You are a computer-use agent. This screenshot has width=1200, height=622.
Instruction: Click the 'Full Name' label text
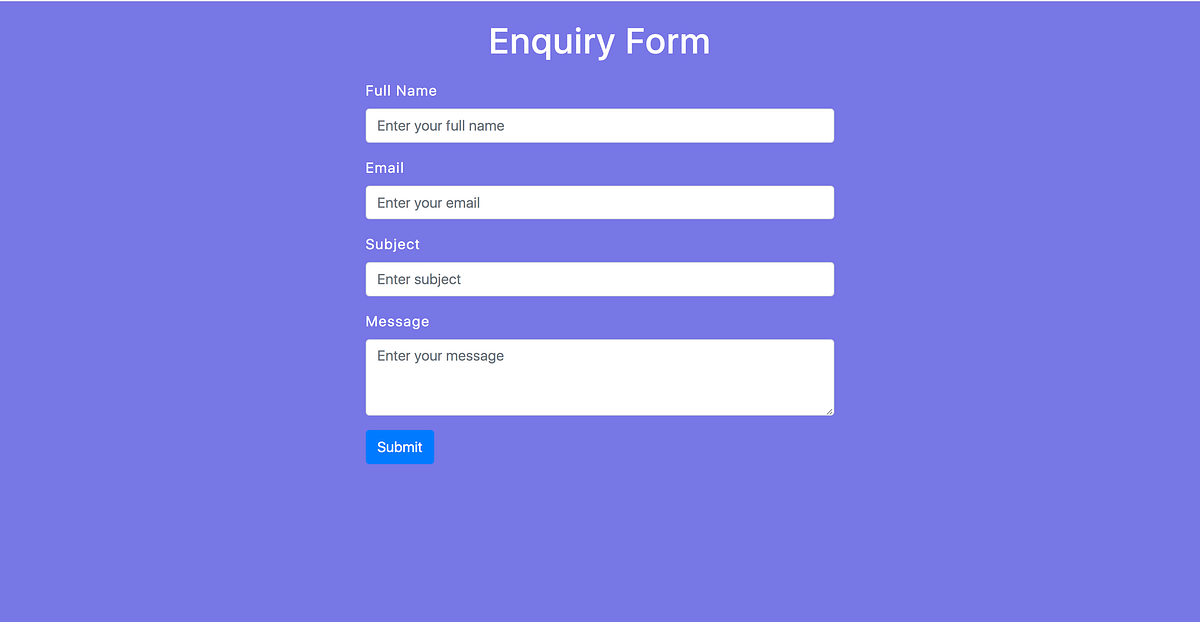click(401, 90)
